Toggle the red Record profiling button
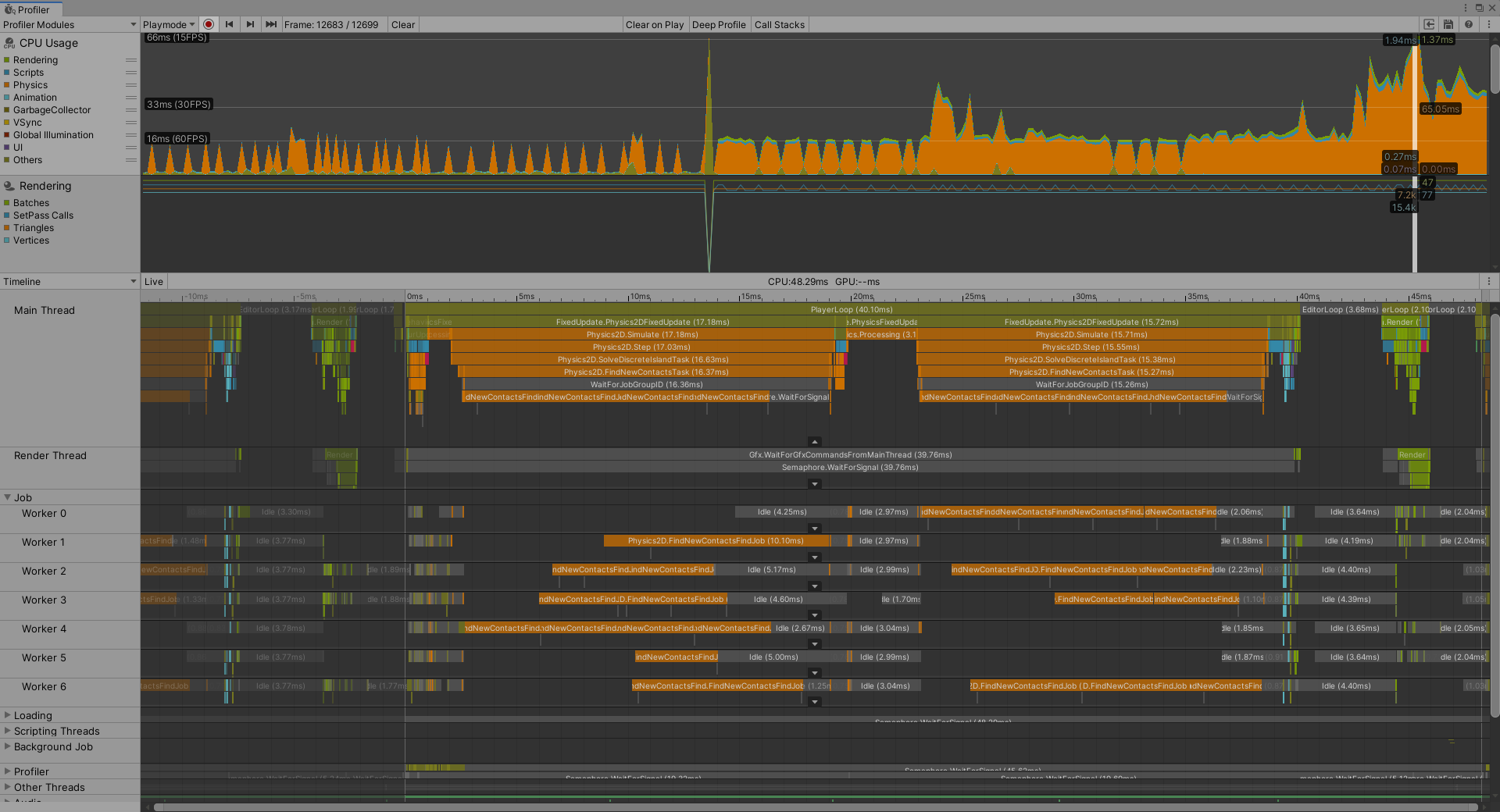The width and height of the screenshot is (1500, 812). pyautogui.click(x=209, y=24)
